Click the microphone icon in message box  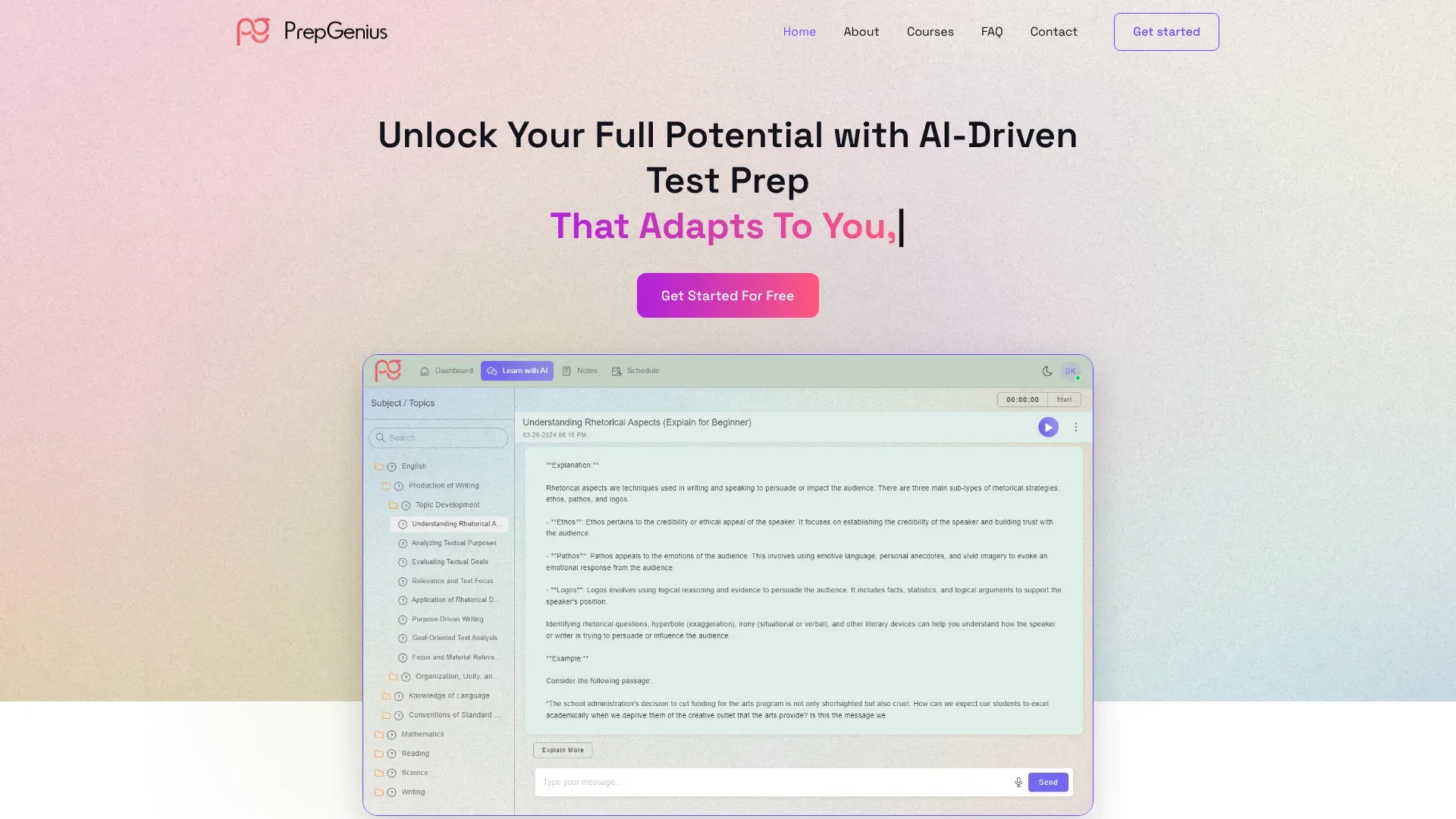[1018, 781]
